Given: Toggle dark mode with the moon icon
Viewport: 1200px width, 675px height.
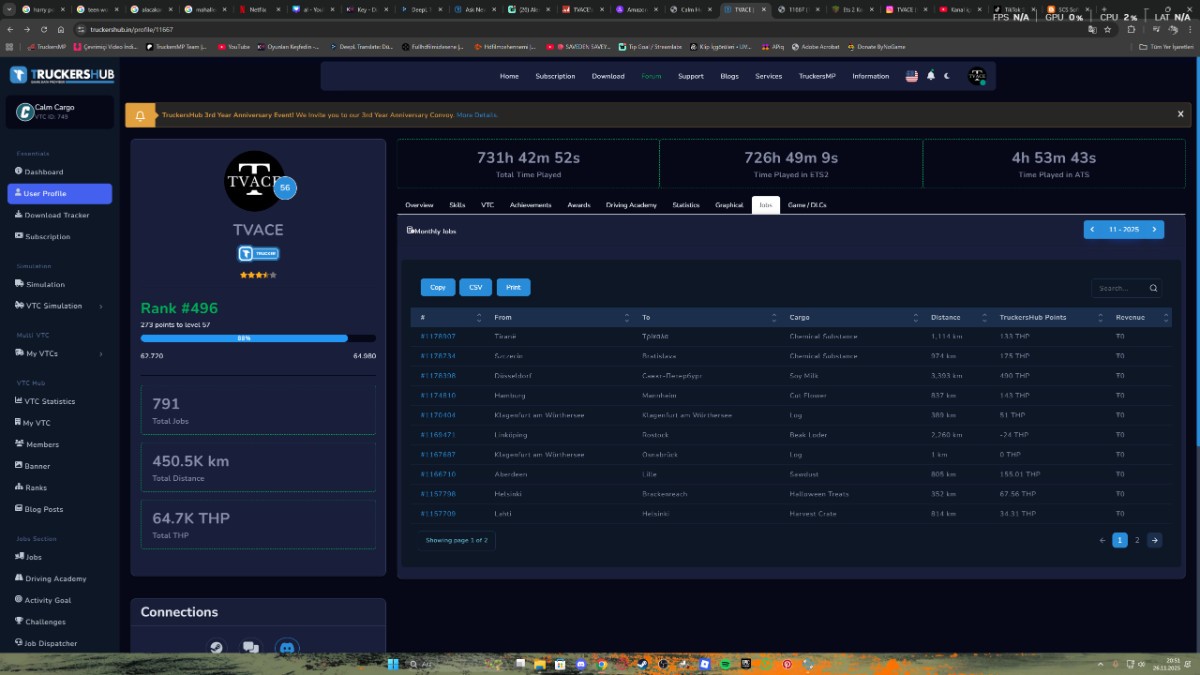Looking at the screenshot, I should coord(947,76).
